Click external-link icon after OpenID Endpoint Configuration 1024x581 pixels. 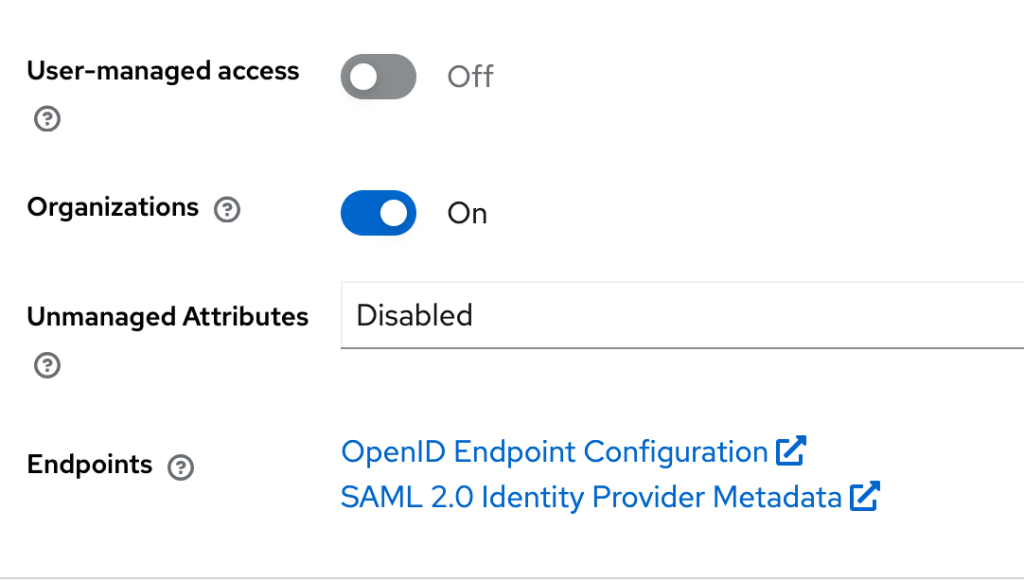[791, 450]
